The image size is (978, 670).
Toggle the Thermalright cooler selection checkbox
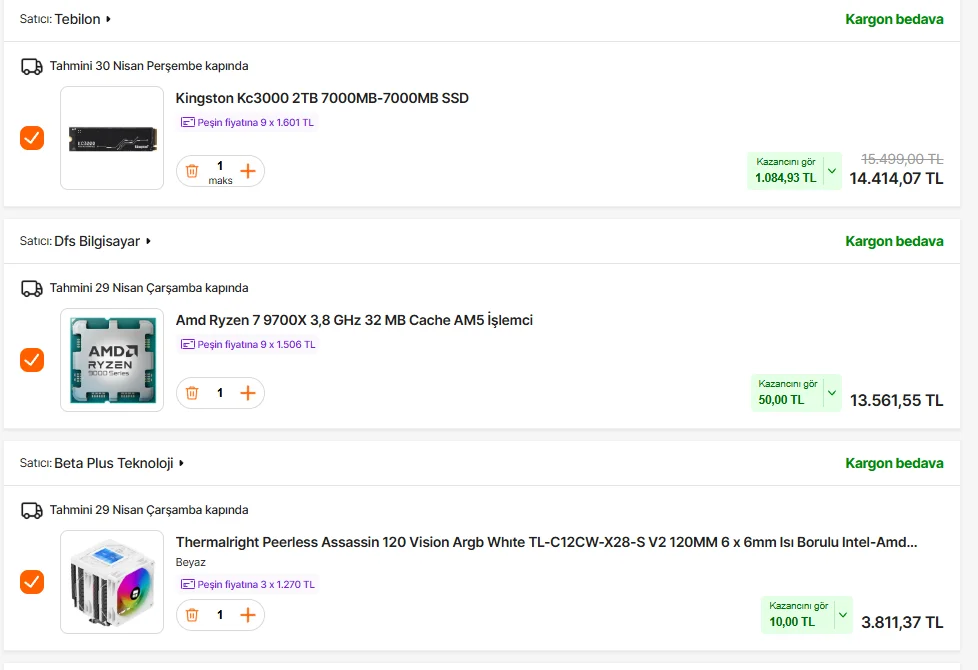click(x=32, y=581)
